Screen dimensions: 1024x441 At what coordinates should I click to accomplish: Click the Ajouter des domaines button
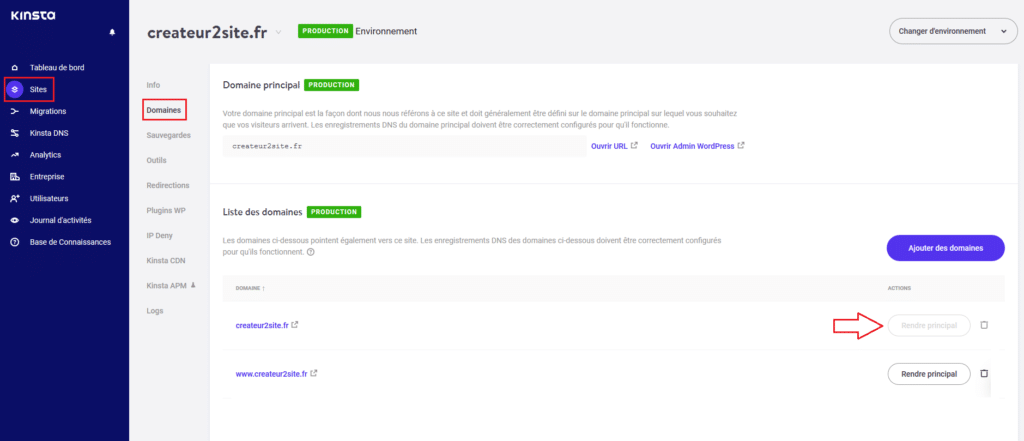point(946,248)
